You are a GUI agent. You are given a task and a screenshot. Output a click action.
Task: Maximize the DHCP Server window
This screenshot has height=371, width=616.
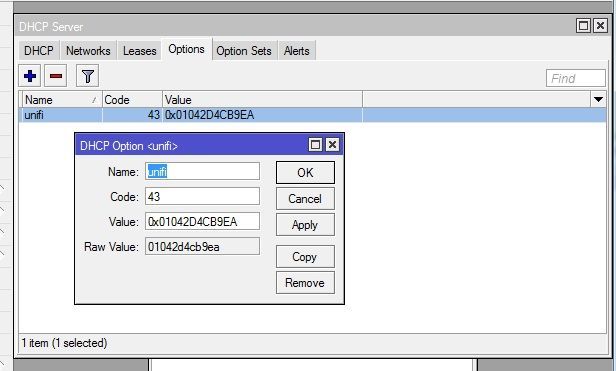[583, 26]
